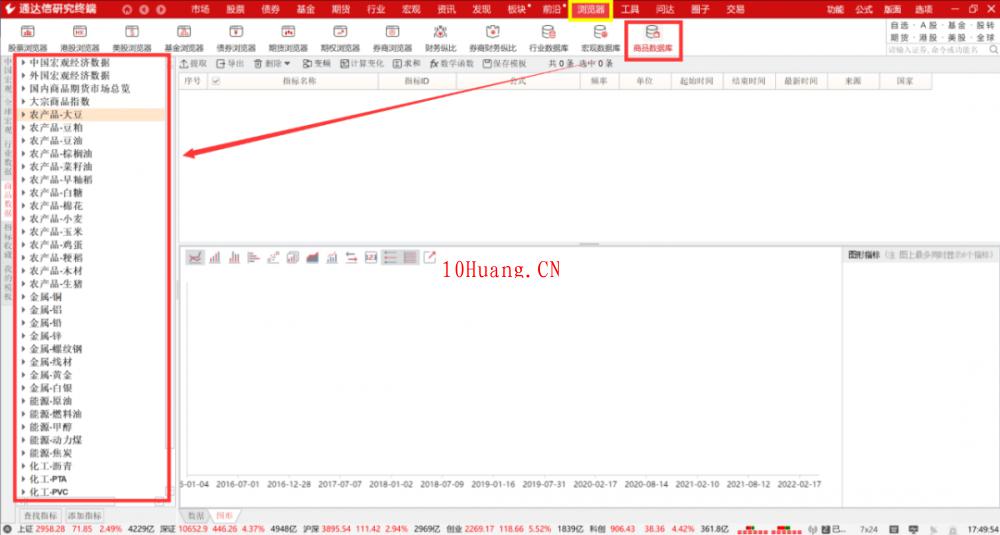
Task: Open the 删除 dropdown arrow
Action: [287, 64]
